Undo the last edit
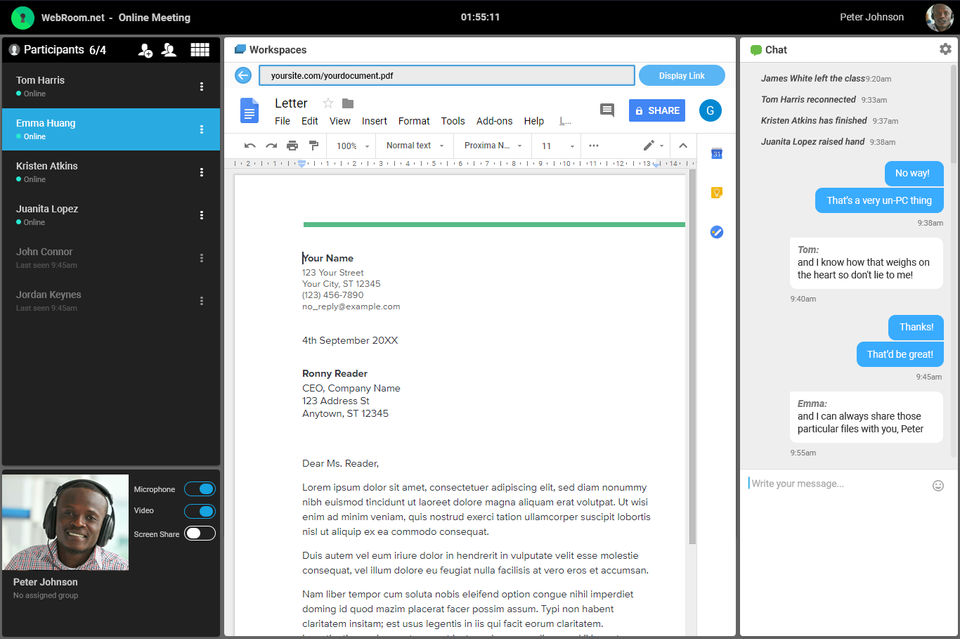Screen dimensions: 960x639 250,146
